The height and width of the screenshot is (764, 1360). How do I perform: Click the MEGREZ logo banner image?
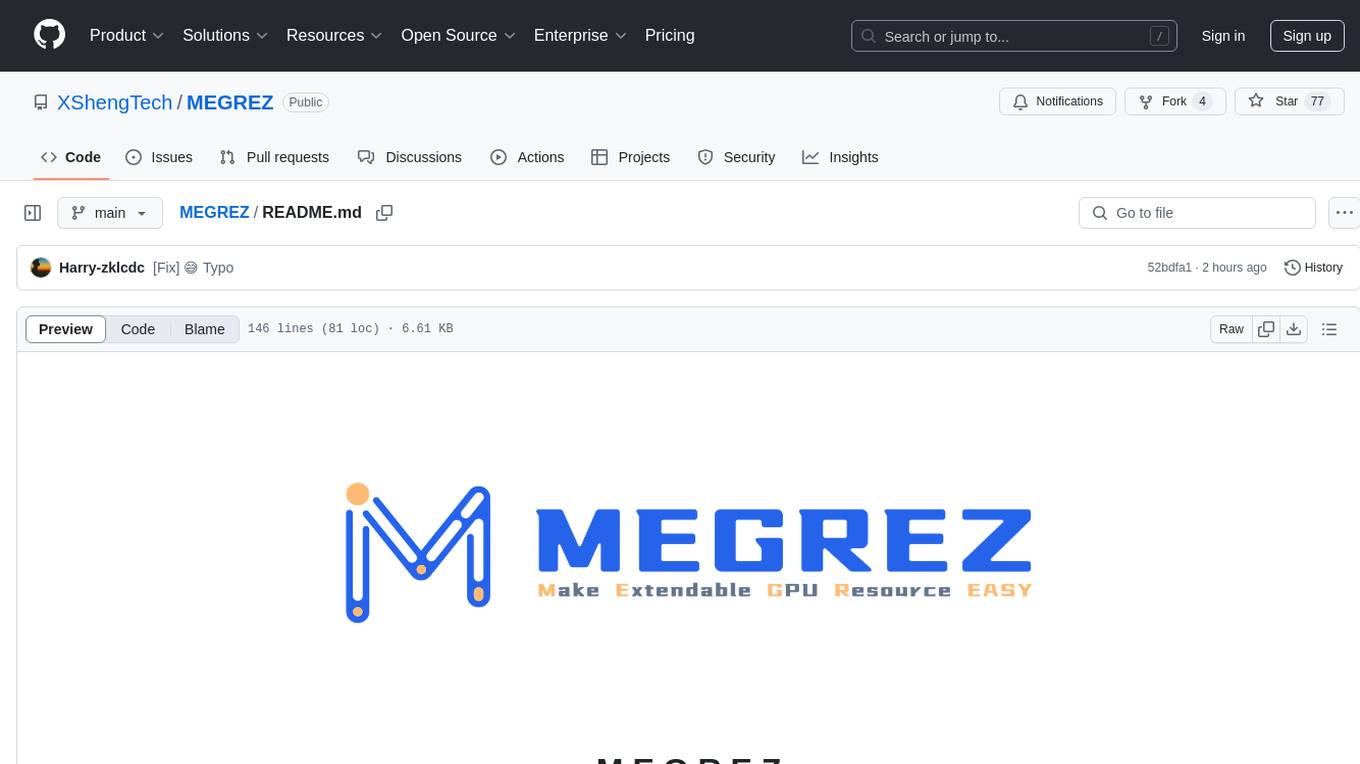(x=688, y=553)
